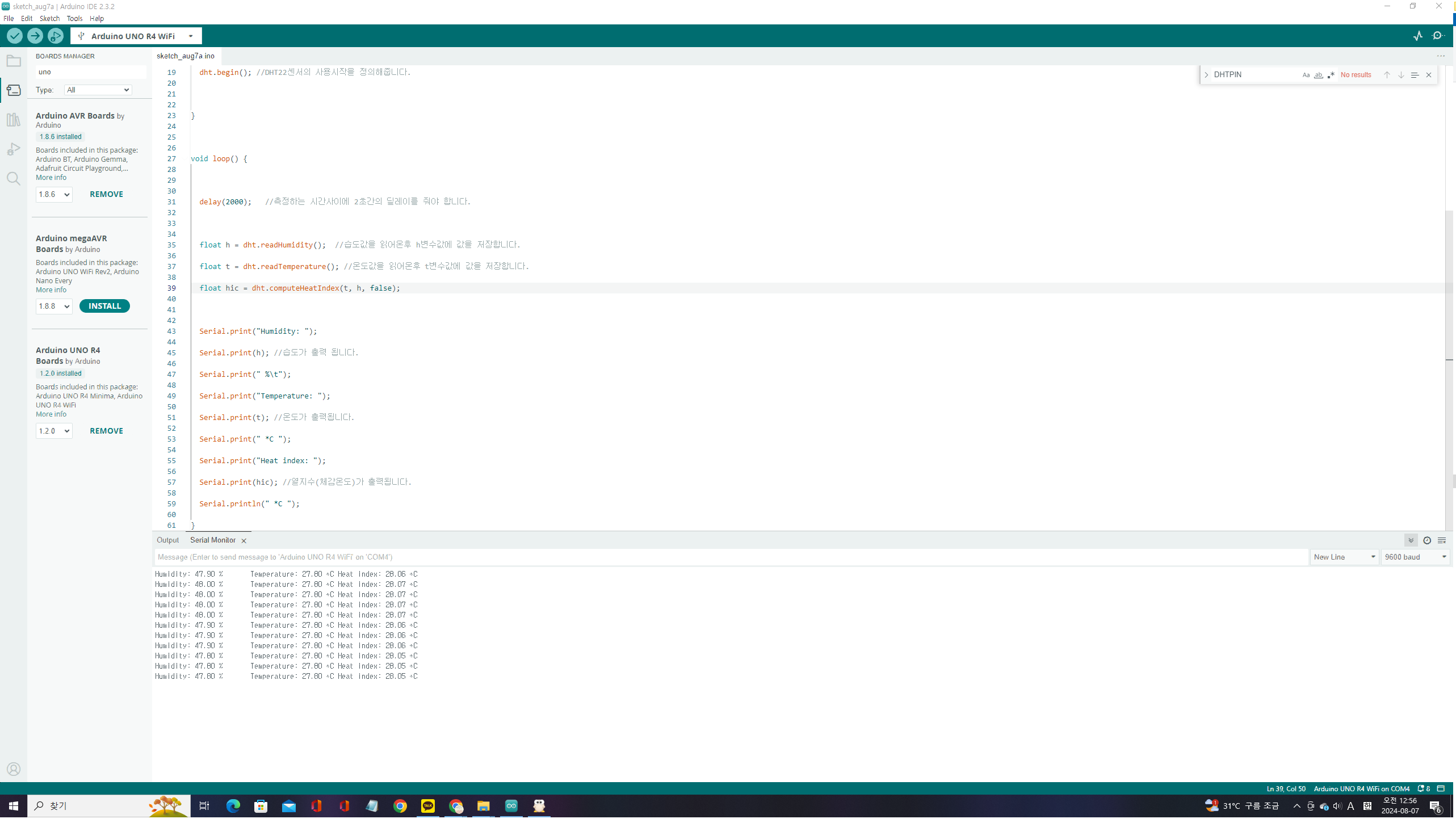Click the Serial Monitor message input field
The height and width of the screenshot is (823, 1456).
click(731, 557)
